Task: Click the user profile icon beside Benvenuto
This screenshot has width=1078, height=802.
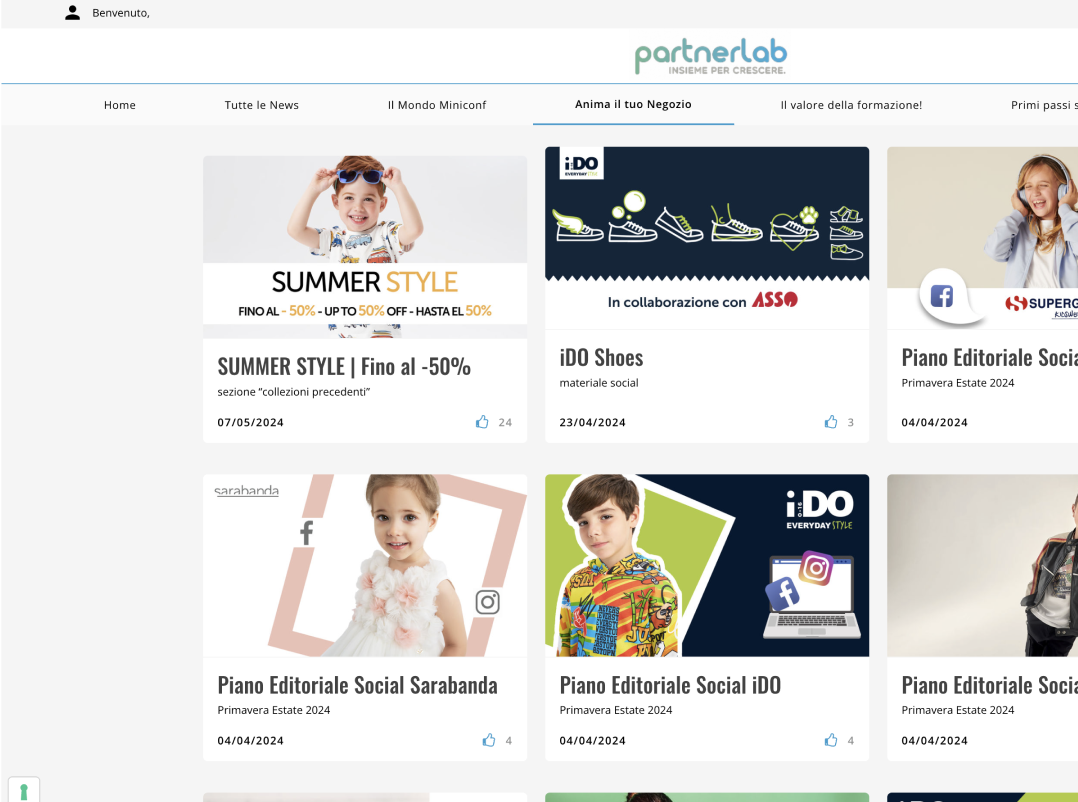Action: [72, 13]
